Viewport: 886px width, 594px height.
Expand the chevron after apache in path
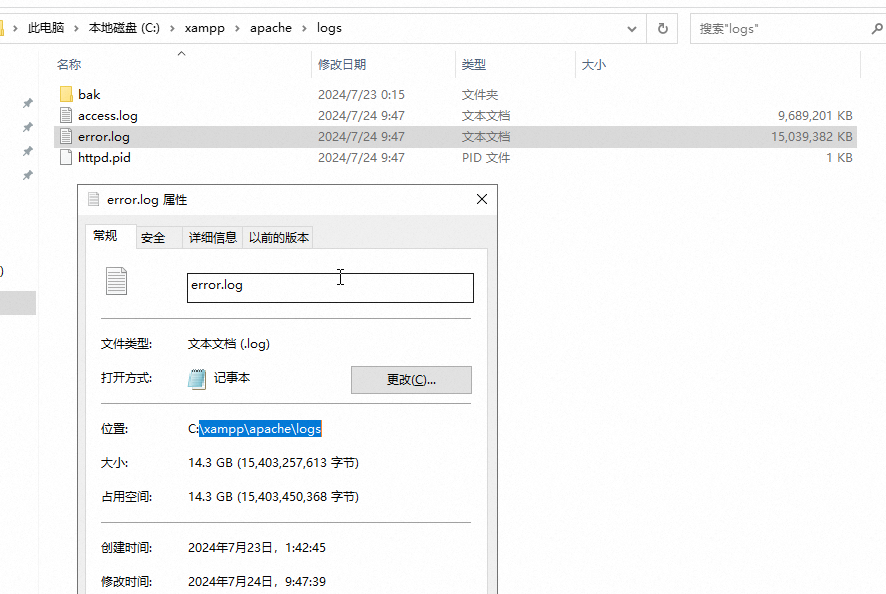click(x=304, y=28)
